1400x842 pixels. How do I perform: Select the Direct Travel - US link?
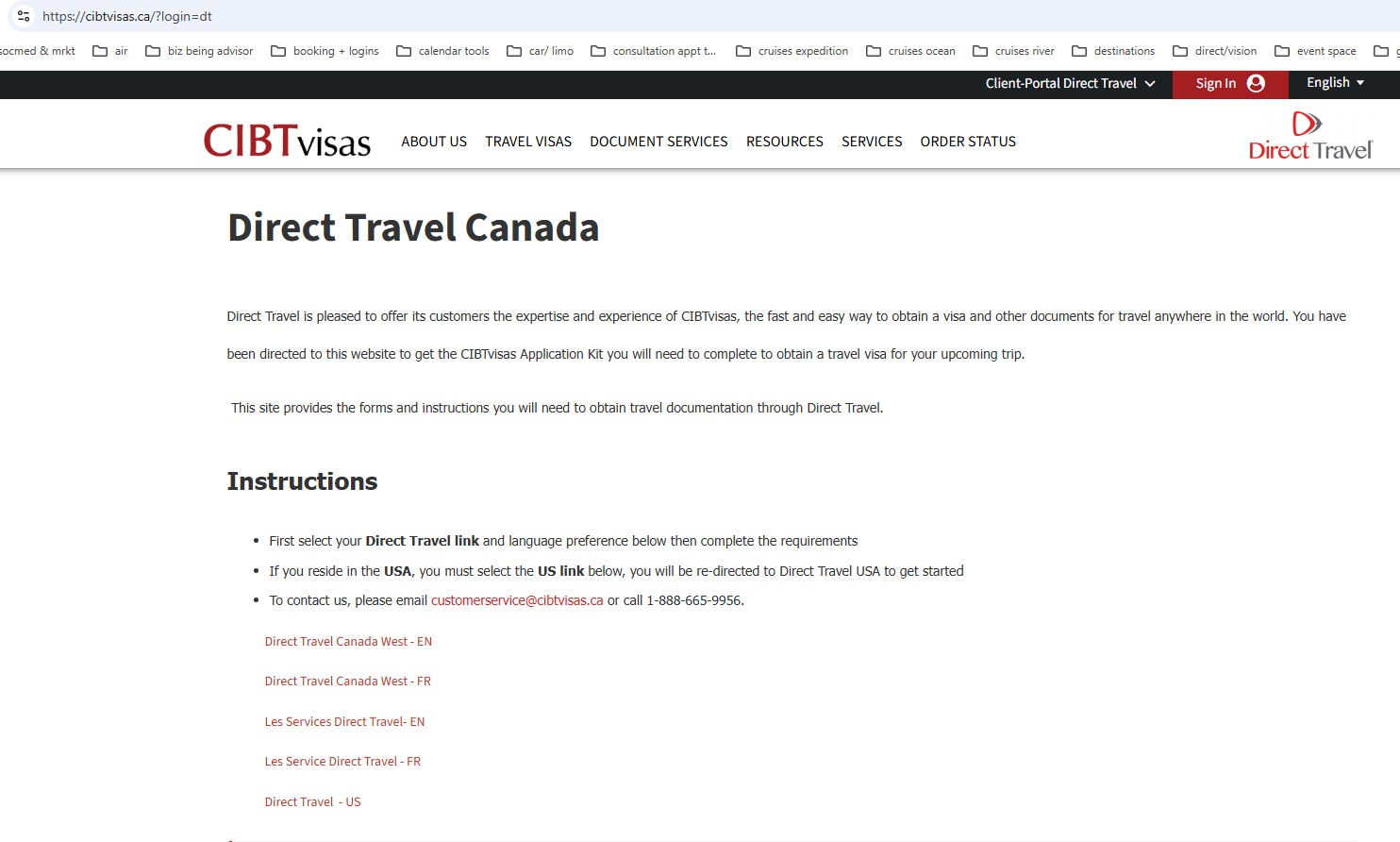(312, 802)
